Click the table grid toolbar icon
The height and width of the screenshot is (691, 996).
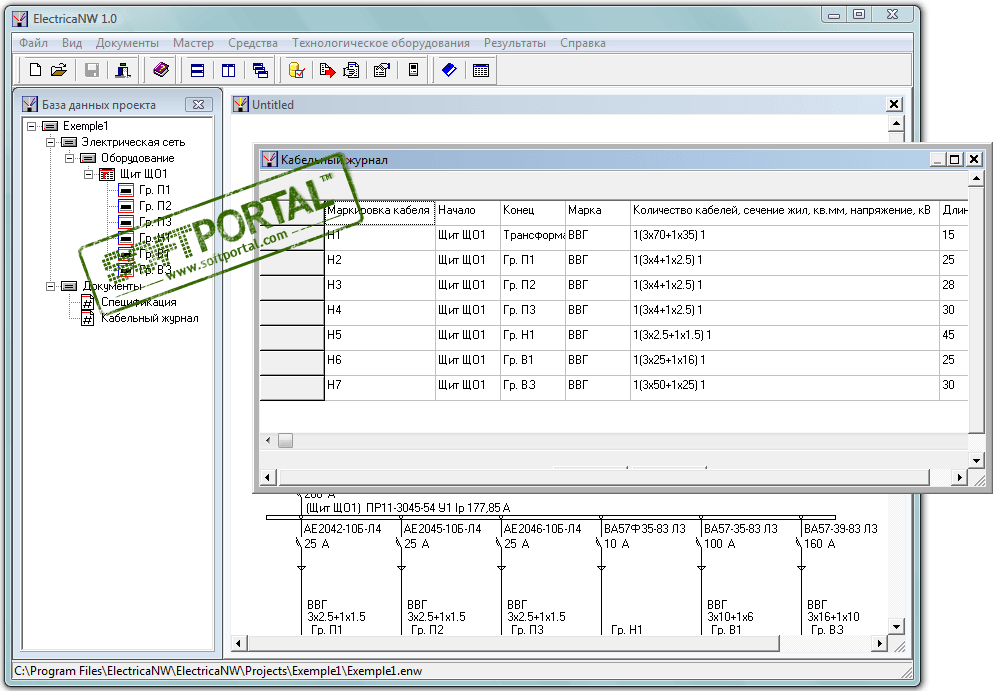[x=481, y=70]
